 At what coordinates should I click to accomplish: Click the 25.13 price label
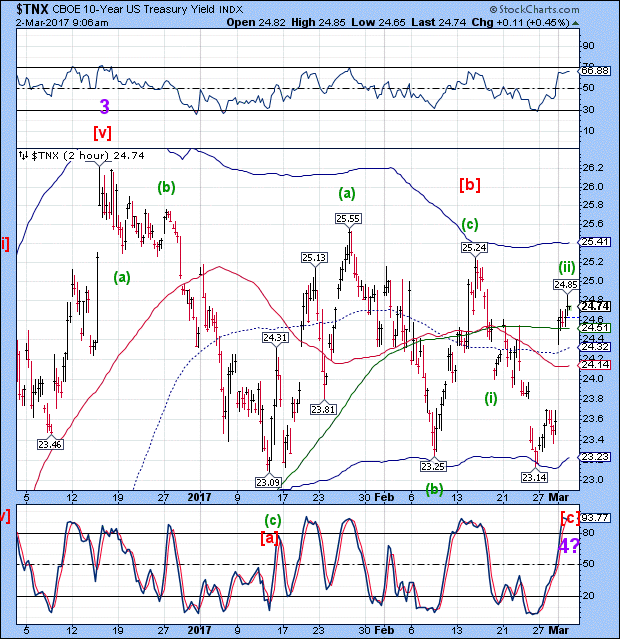pos(314,258)
